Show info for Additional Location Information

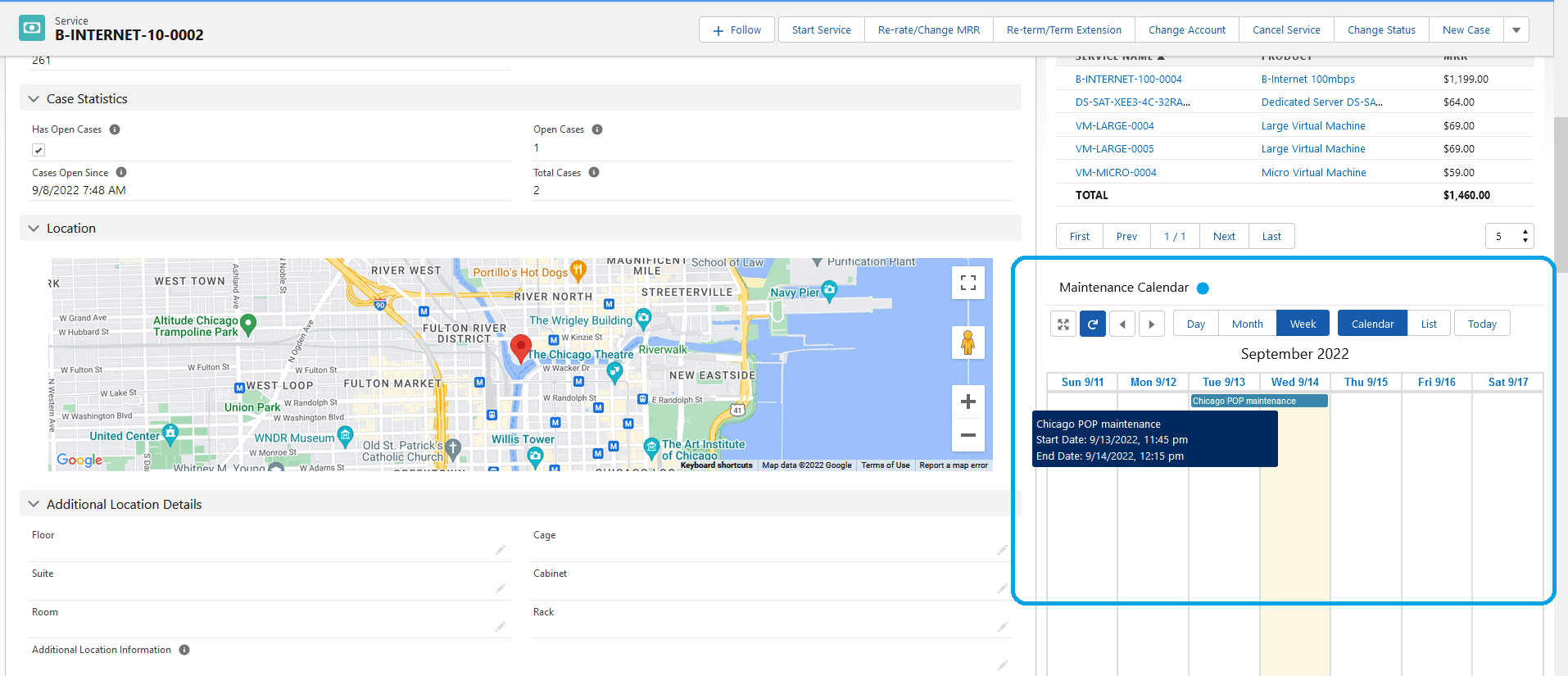coord(184,650)
